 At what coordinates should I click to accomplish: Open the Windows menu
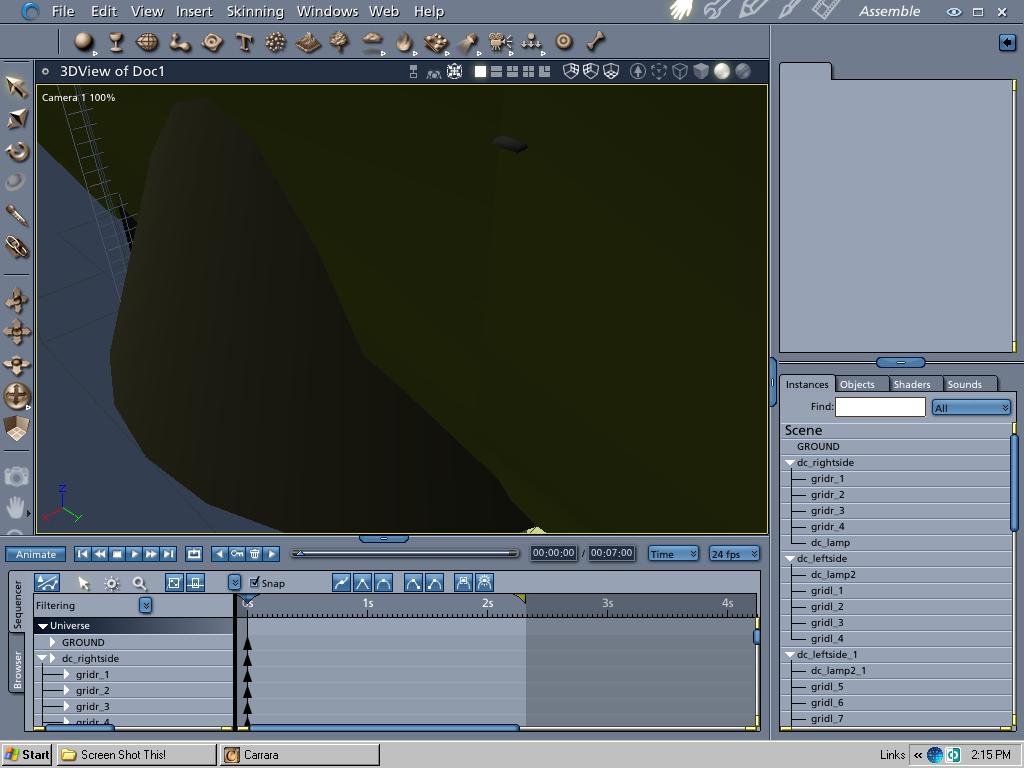point(327,11)
